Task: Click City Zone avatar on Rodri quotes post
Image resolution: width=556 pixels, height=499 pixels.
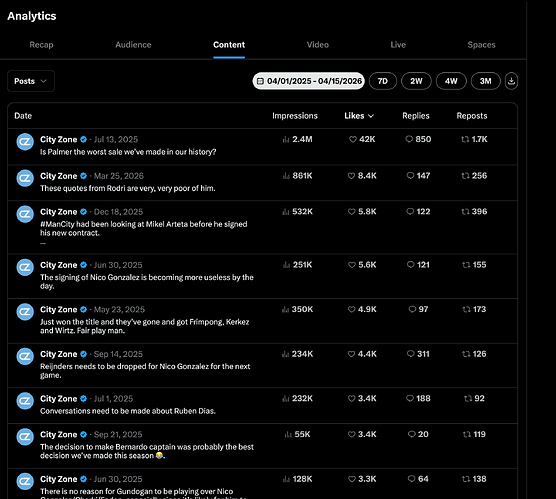Action: click(25, 178)
